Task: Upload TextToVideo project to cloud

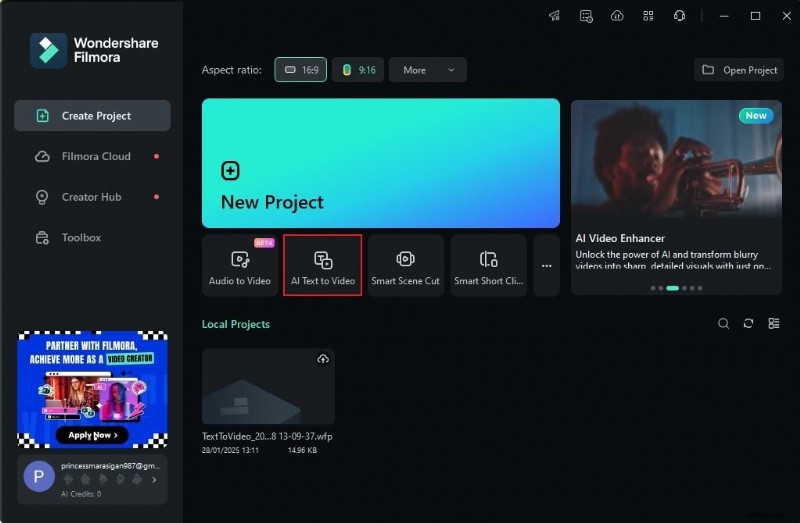Action: [x=322, y=360]
